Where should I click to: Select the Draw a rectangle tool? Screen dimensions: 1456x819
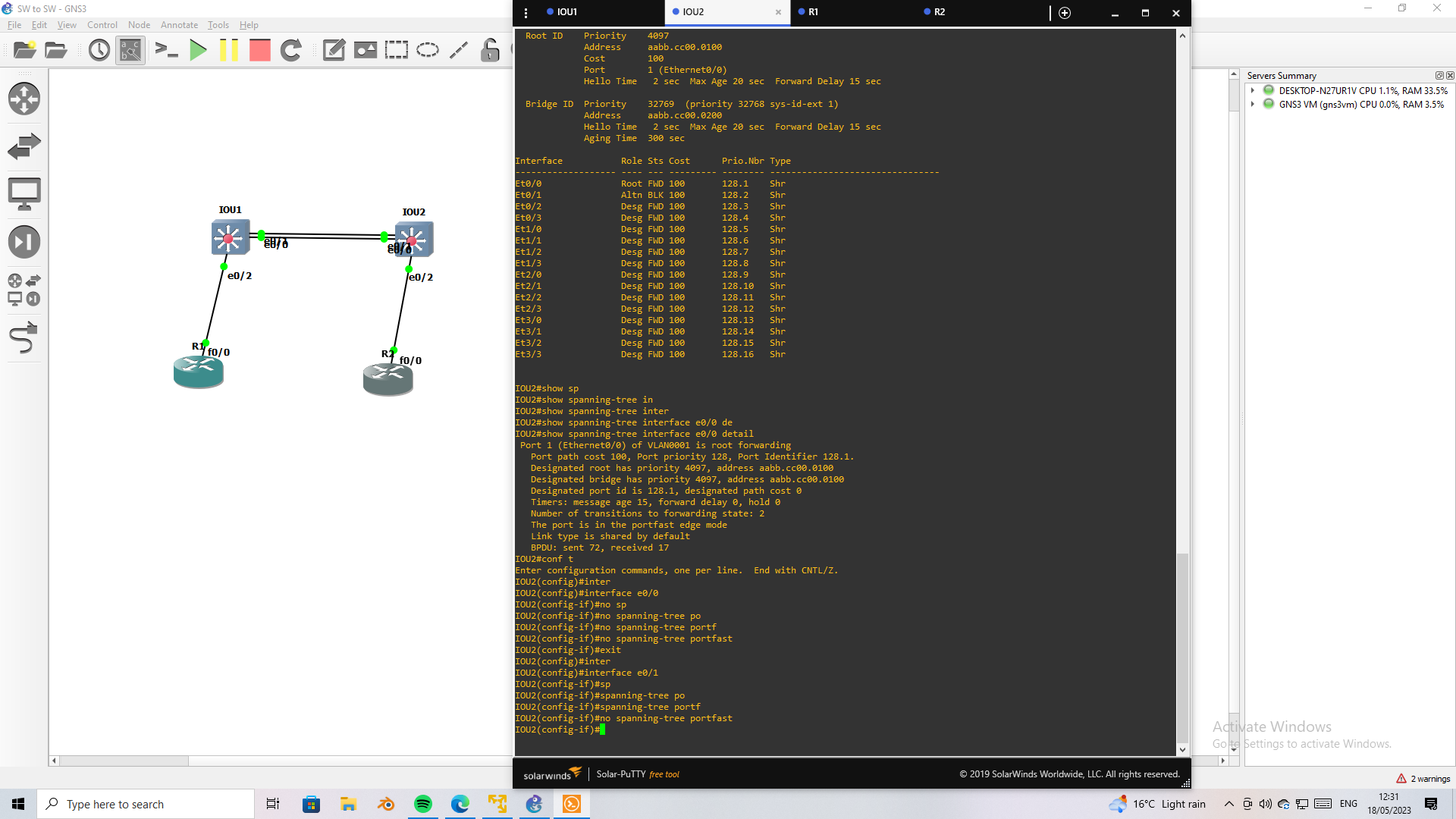397,50
